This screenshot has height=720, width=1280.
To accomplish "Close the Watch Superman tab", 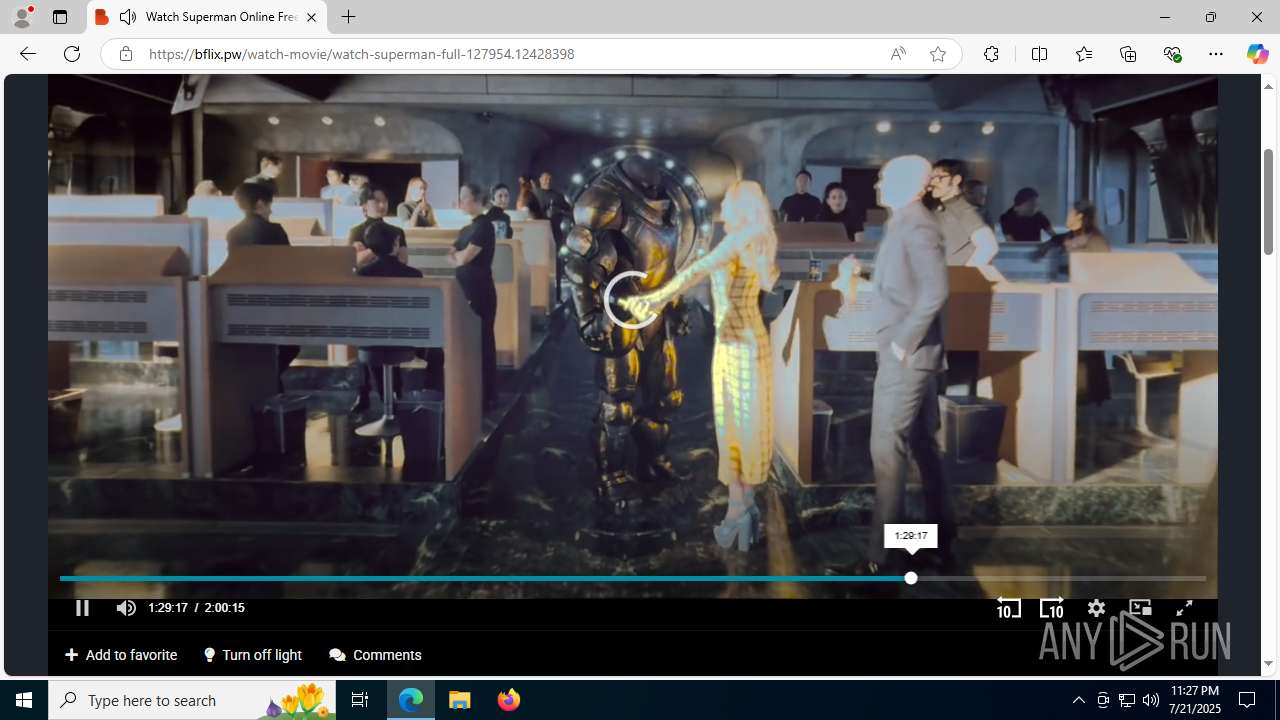I will 311,17.
